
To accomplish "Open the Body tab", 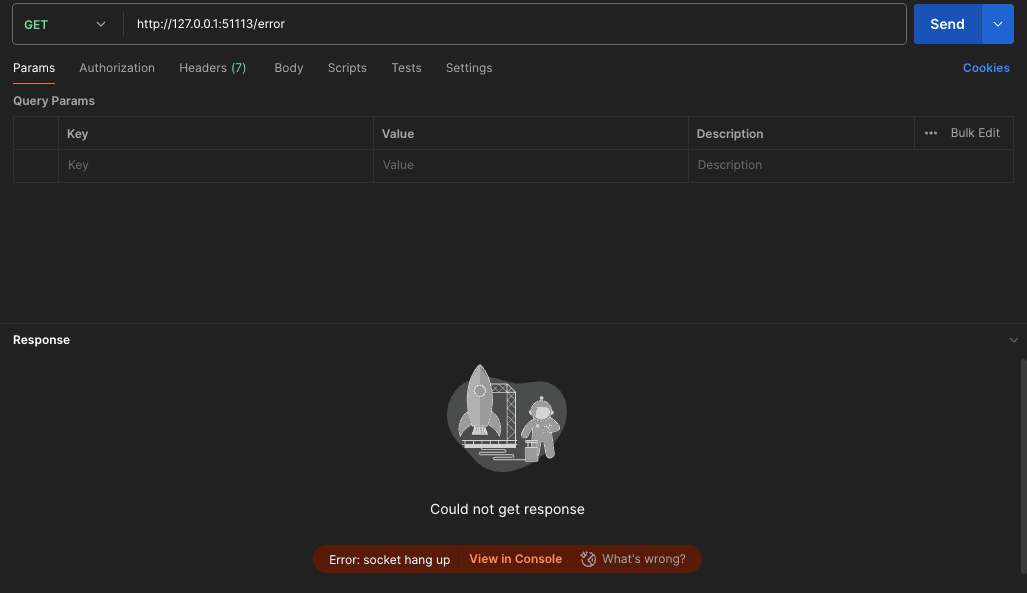I will pyautogui.click(x=288, y=67).
